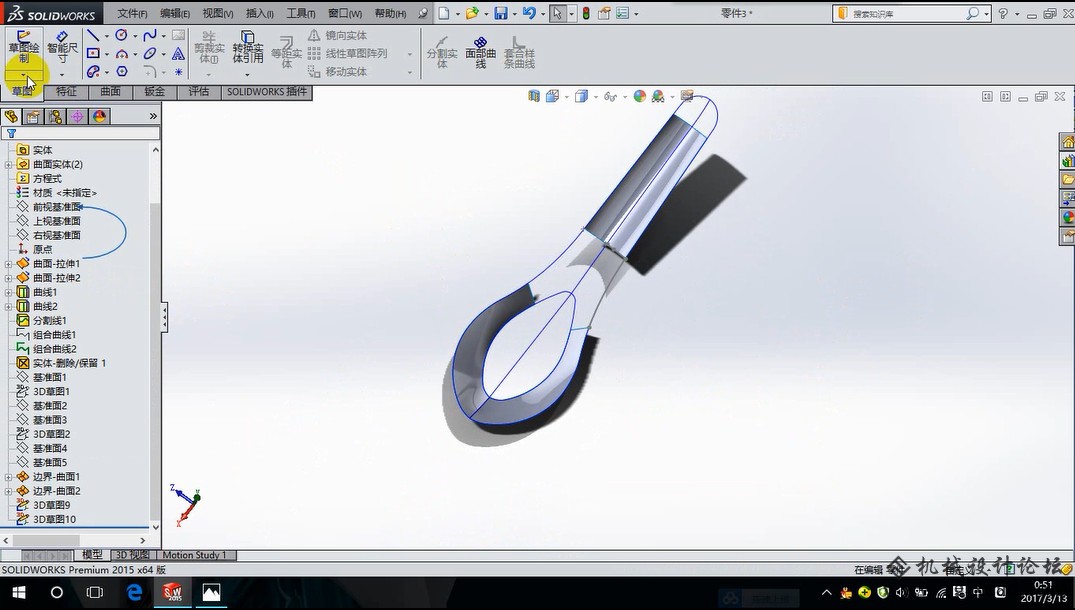Open the 智能尺寸 dropdown arrow
This screenshot has height=610, width=1075.
tap(62, 74)
